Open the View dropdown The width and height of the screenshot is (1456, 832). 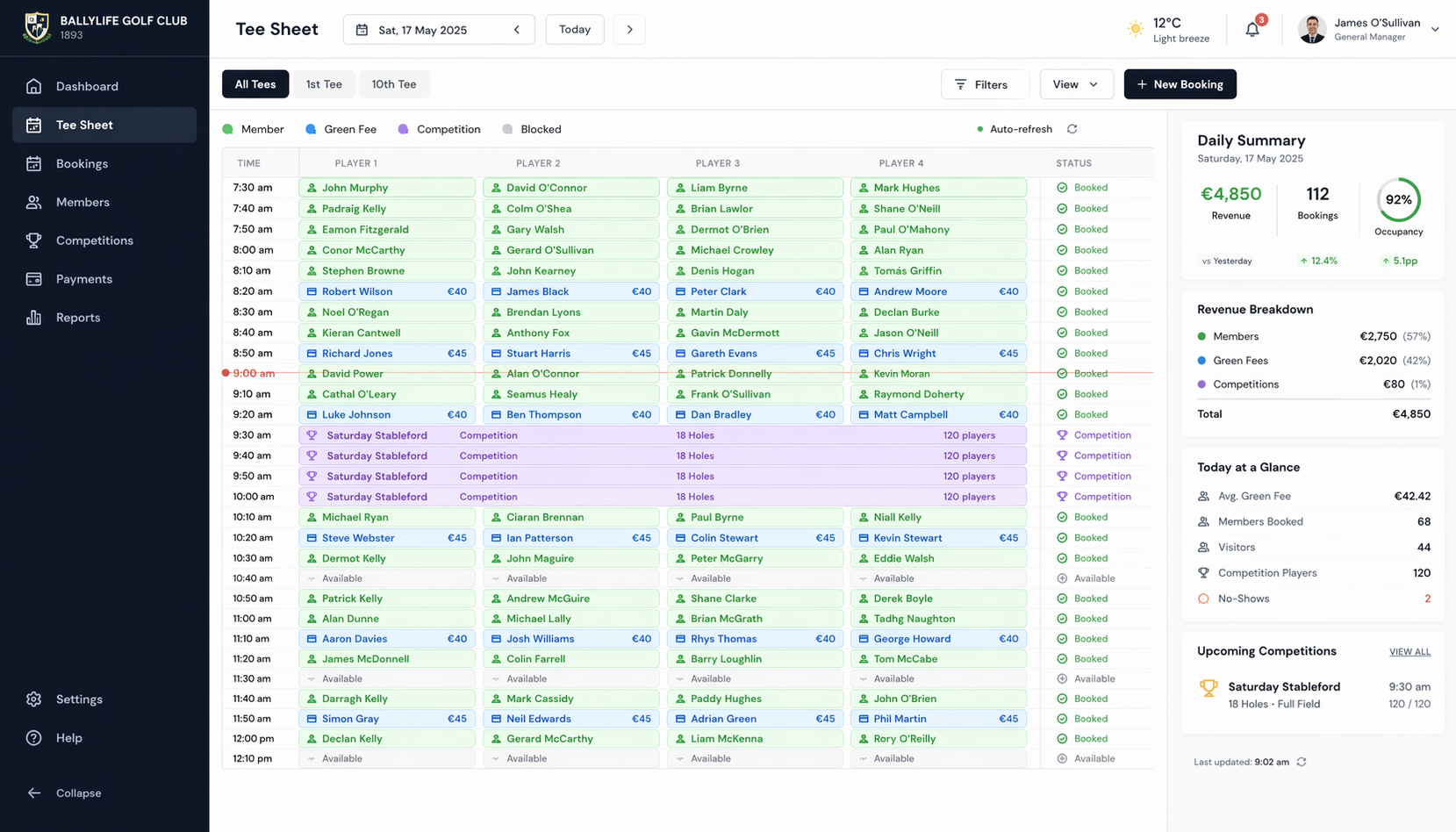point(1076,83)
